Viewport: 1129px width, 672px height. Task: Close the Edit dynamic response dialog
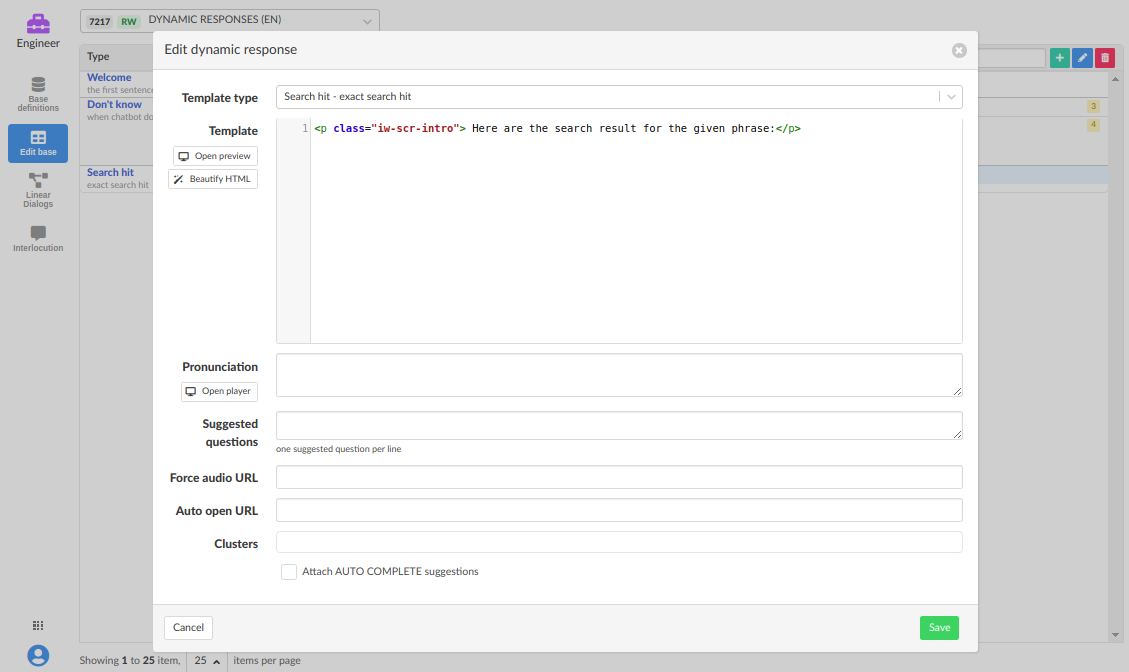pos(959,50)
